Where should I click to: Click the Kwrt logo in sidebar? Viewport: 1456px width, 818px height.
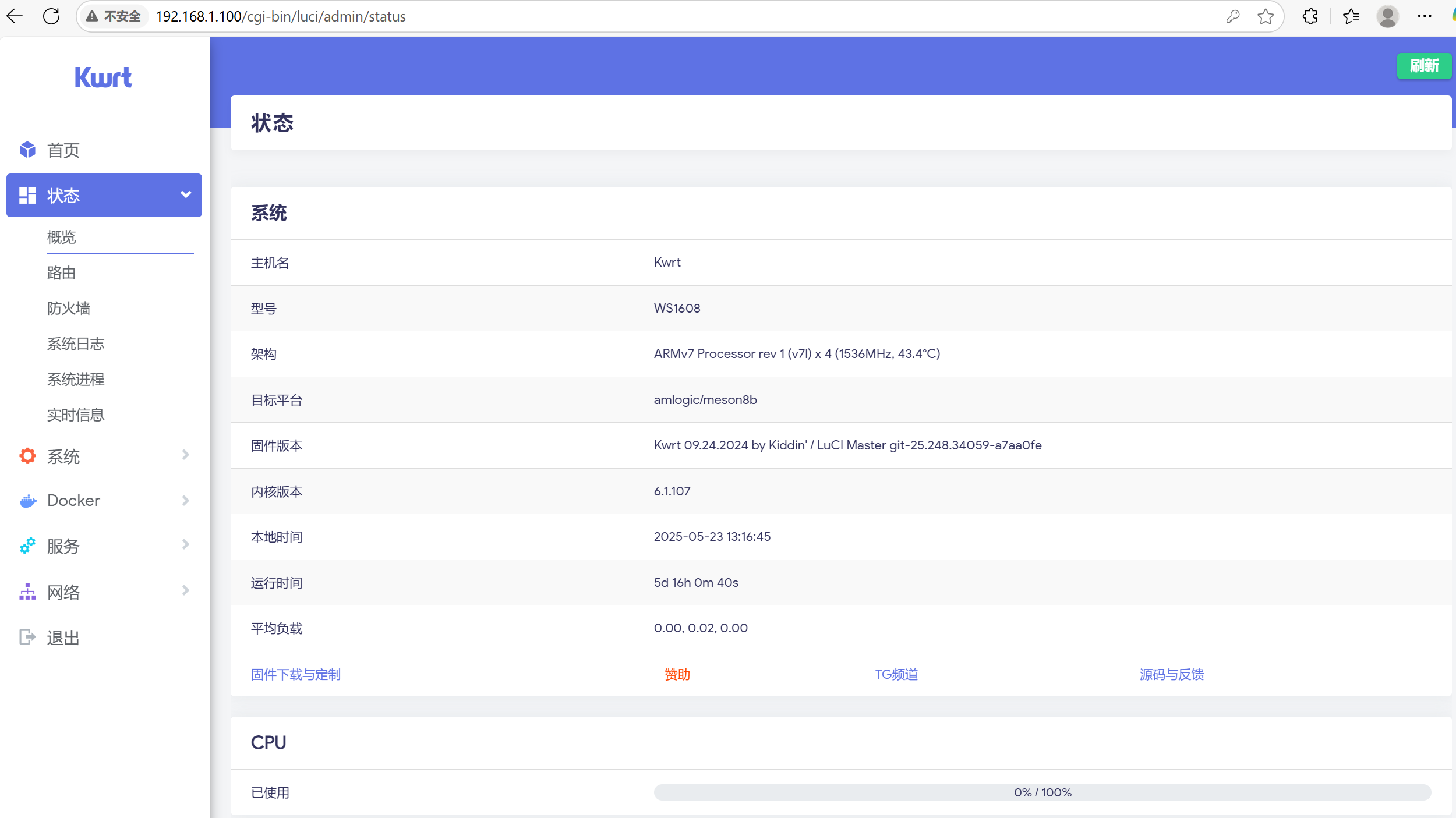[103, 77]
